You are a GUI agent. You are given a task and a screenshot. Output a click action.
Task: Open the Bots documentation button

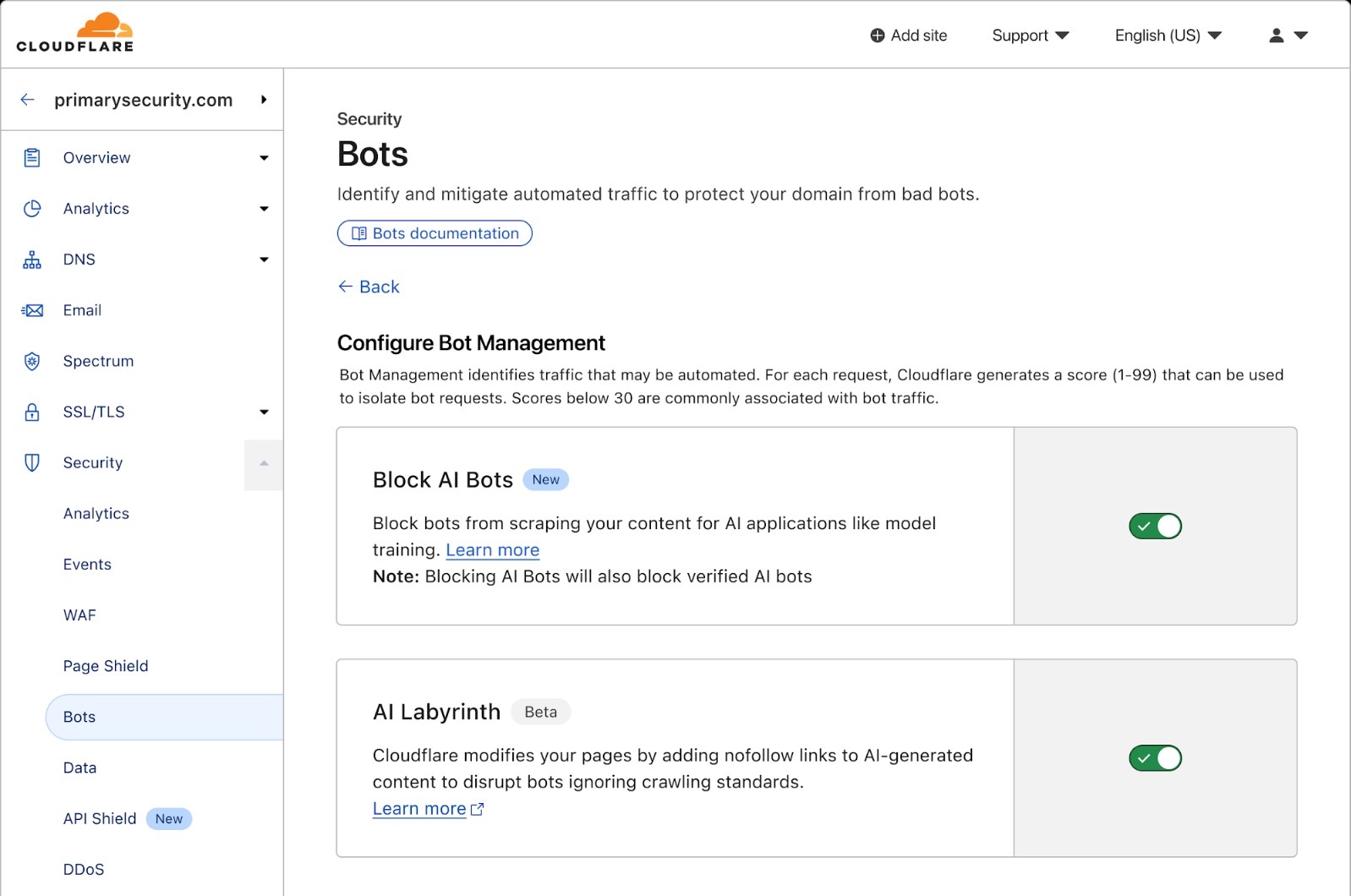(435, 233)
